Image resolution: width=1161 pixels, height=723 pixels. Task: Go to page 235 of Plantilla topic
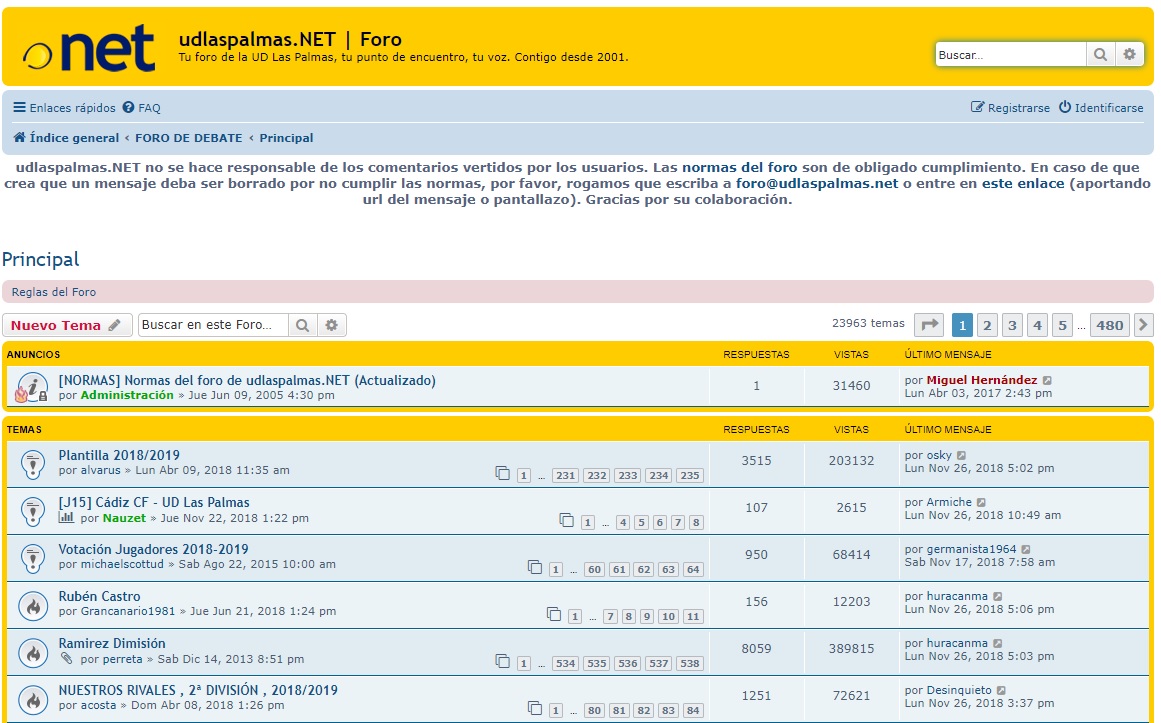click(689, 476)
